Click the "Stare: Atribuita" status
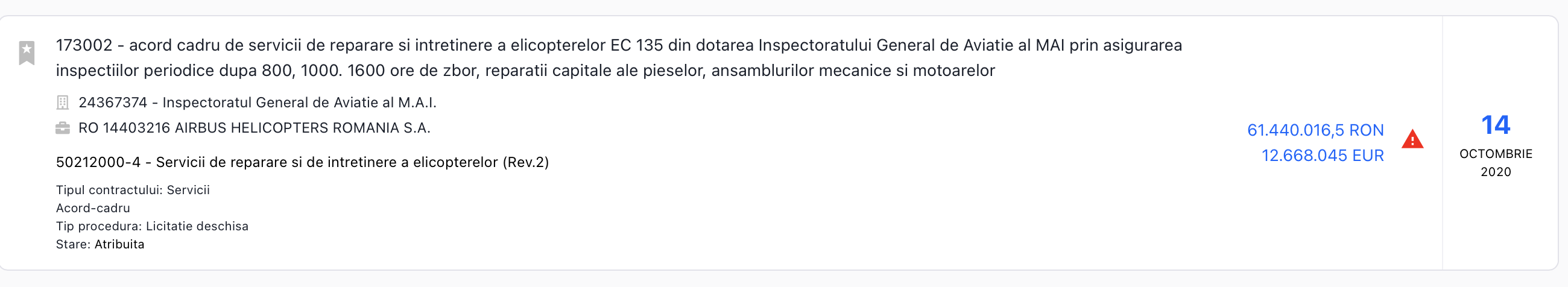Viewport: 1568px width, 287px height. (x=100, y=244)
